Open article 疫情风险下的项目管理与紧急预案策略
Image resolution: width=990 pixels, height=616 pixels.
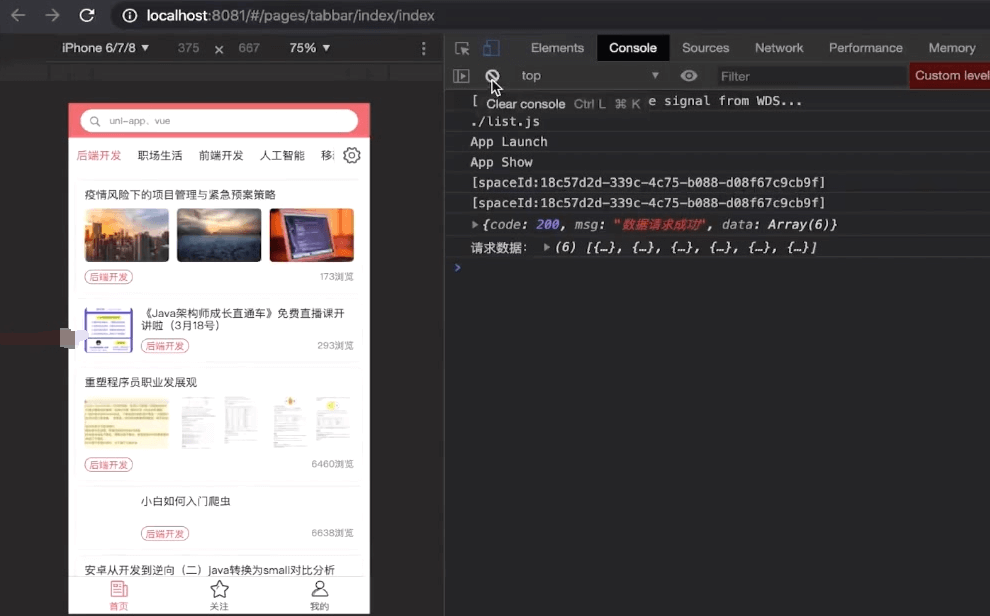click(x=180, y=194)
